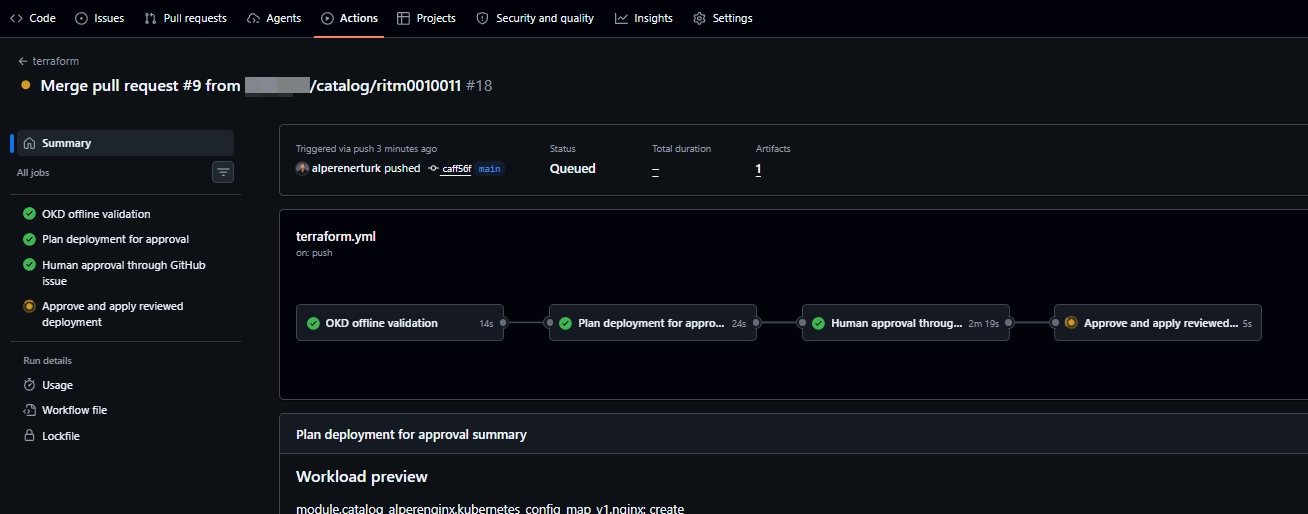Screen dimensions: 1308x514
Task: Open commit caff56f
Action: tap(456, 169)
